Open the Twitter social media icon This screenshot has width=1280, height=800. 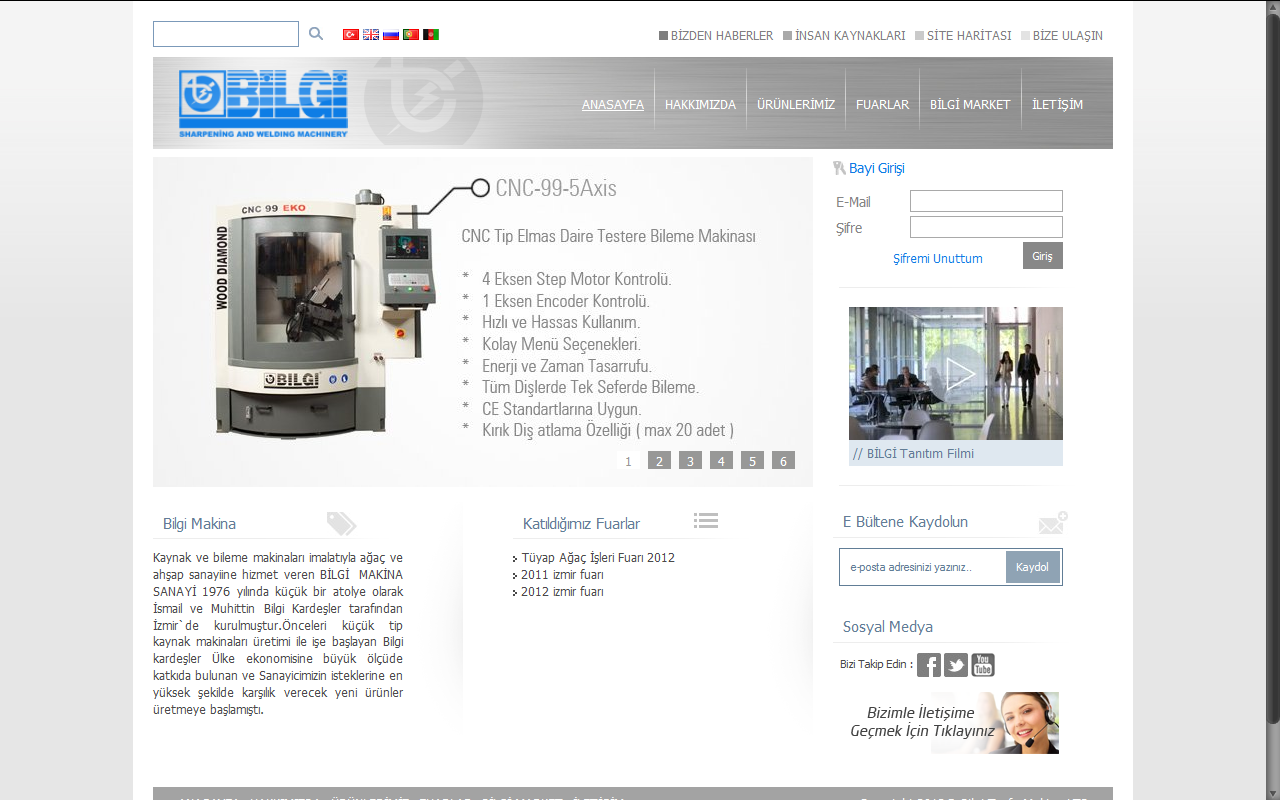(x=956, y=665)
